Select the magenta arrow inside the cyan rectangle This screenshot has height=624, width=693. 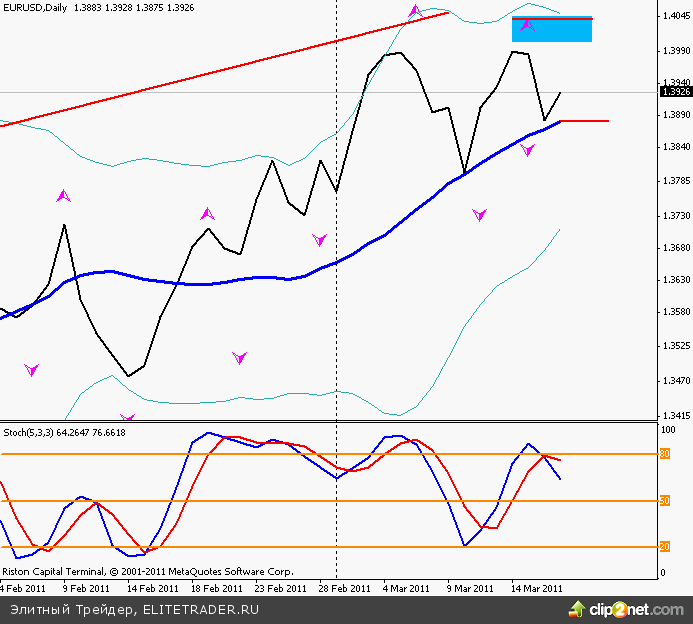point(528,25)
